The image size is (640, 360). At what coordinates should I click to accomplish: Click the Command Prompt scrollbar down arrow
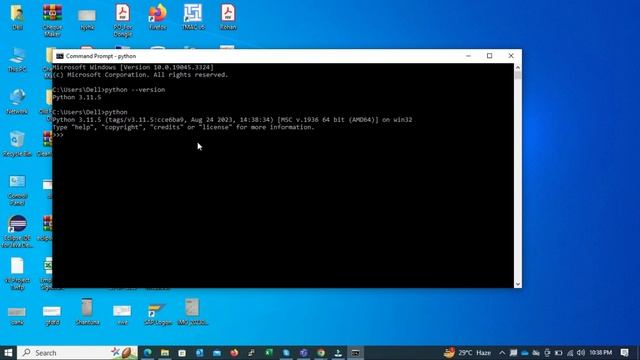pyautogui.click(x=518, y=284)
